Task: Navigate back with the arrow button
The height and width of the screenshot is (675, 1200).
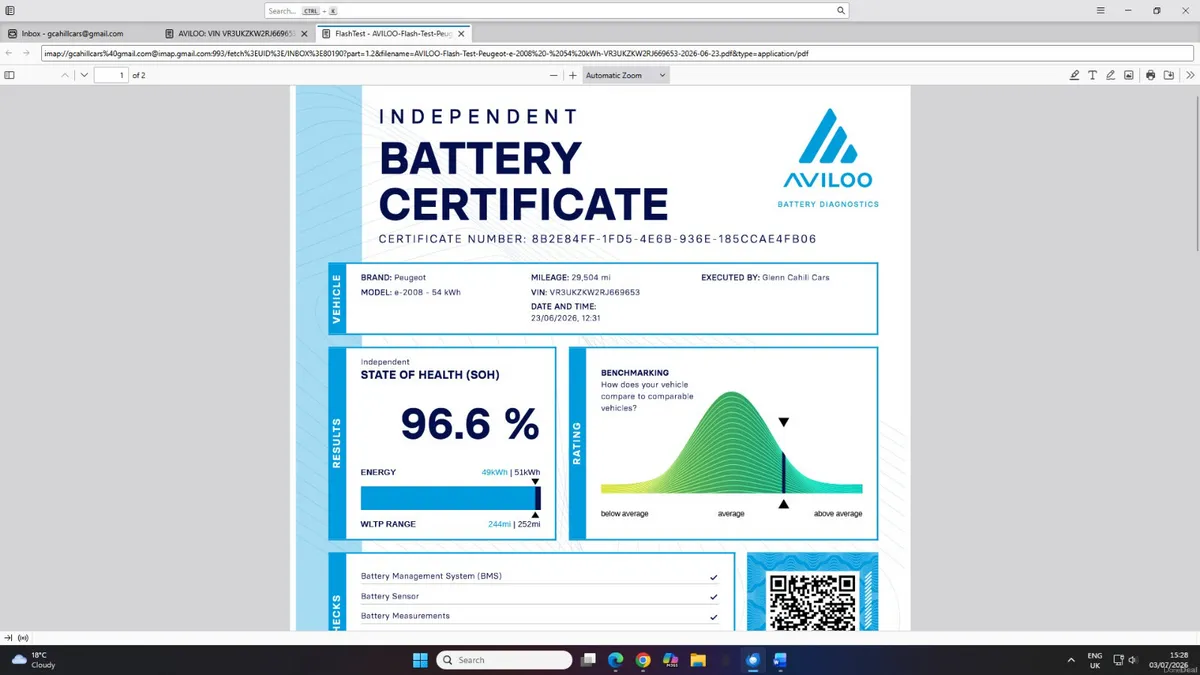Action: (x=10, y=53)
